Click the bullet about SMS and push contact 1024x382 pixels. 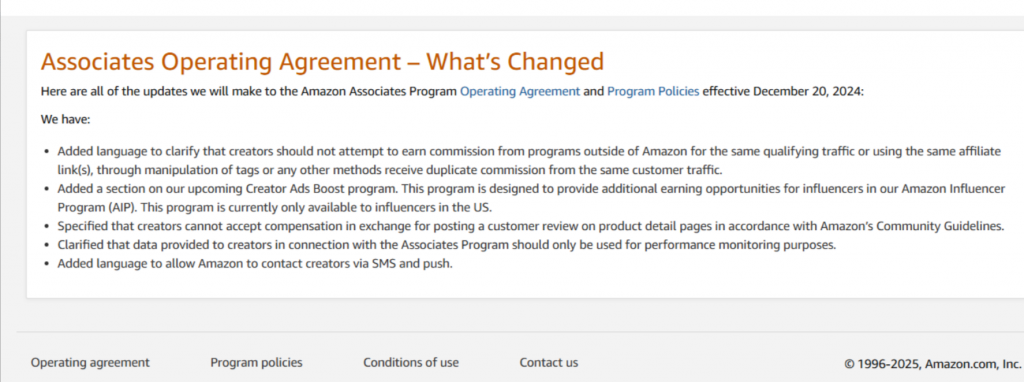(255, 264)
